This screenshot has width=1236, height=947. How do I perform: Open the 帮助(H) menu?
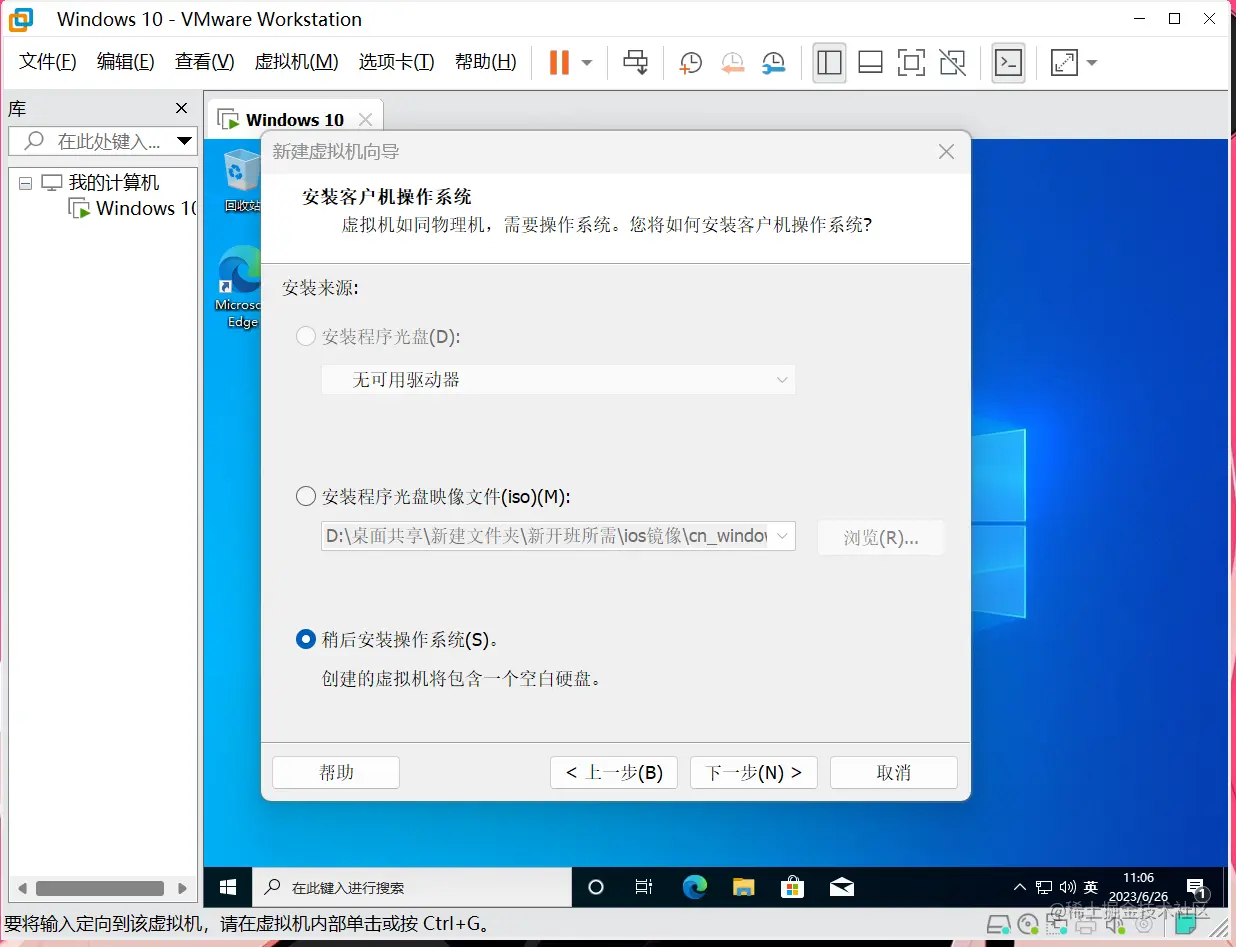coord(485,62)
